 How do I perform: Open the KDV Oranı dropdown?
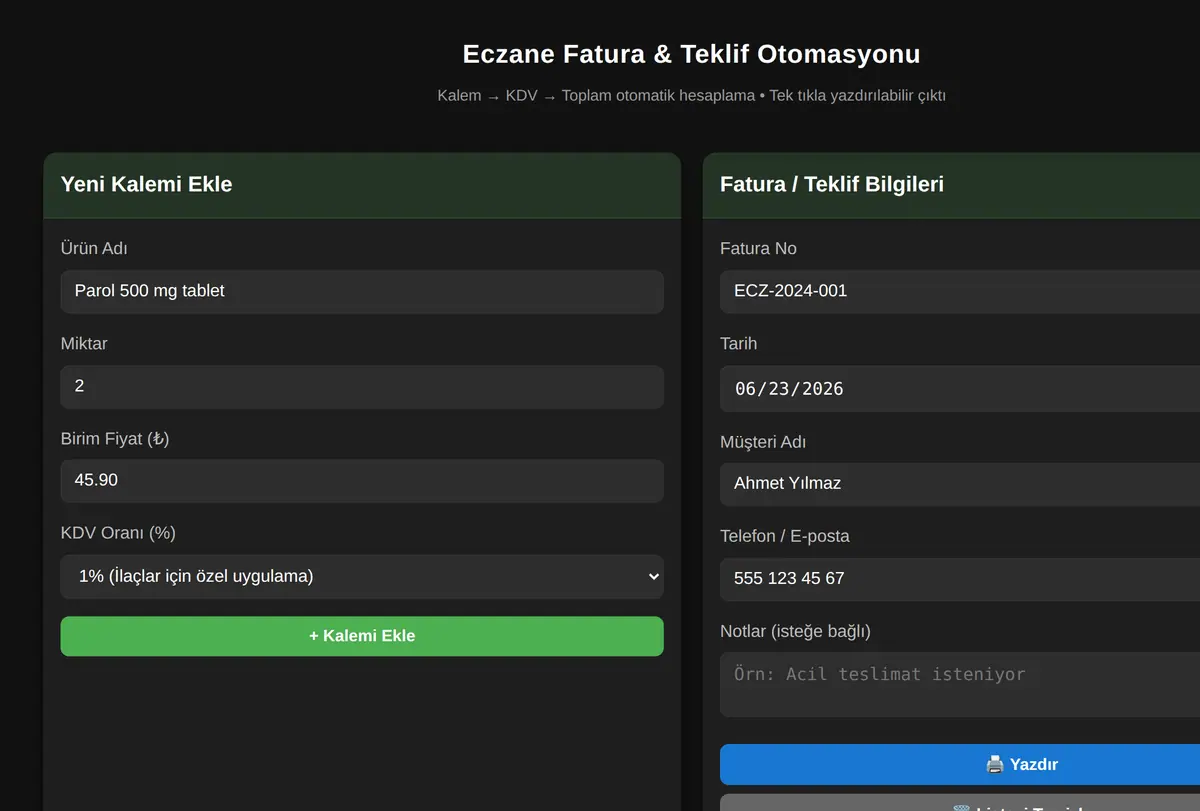coord(362,577)
